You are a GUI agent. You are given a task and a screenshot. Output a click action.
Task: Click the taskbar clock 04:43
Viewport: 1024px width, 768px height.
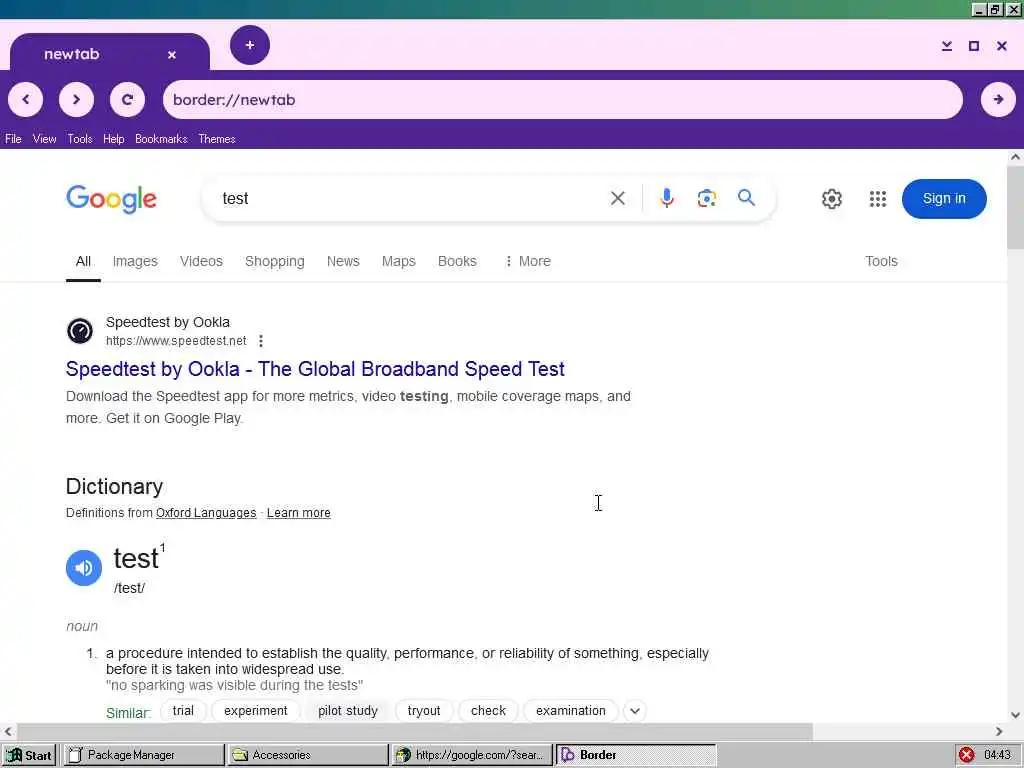(997, 755)
